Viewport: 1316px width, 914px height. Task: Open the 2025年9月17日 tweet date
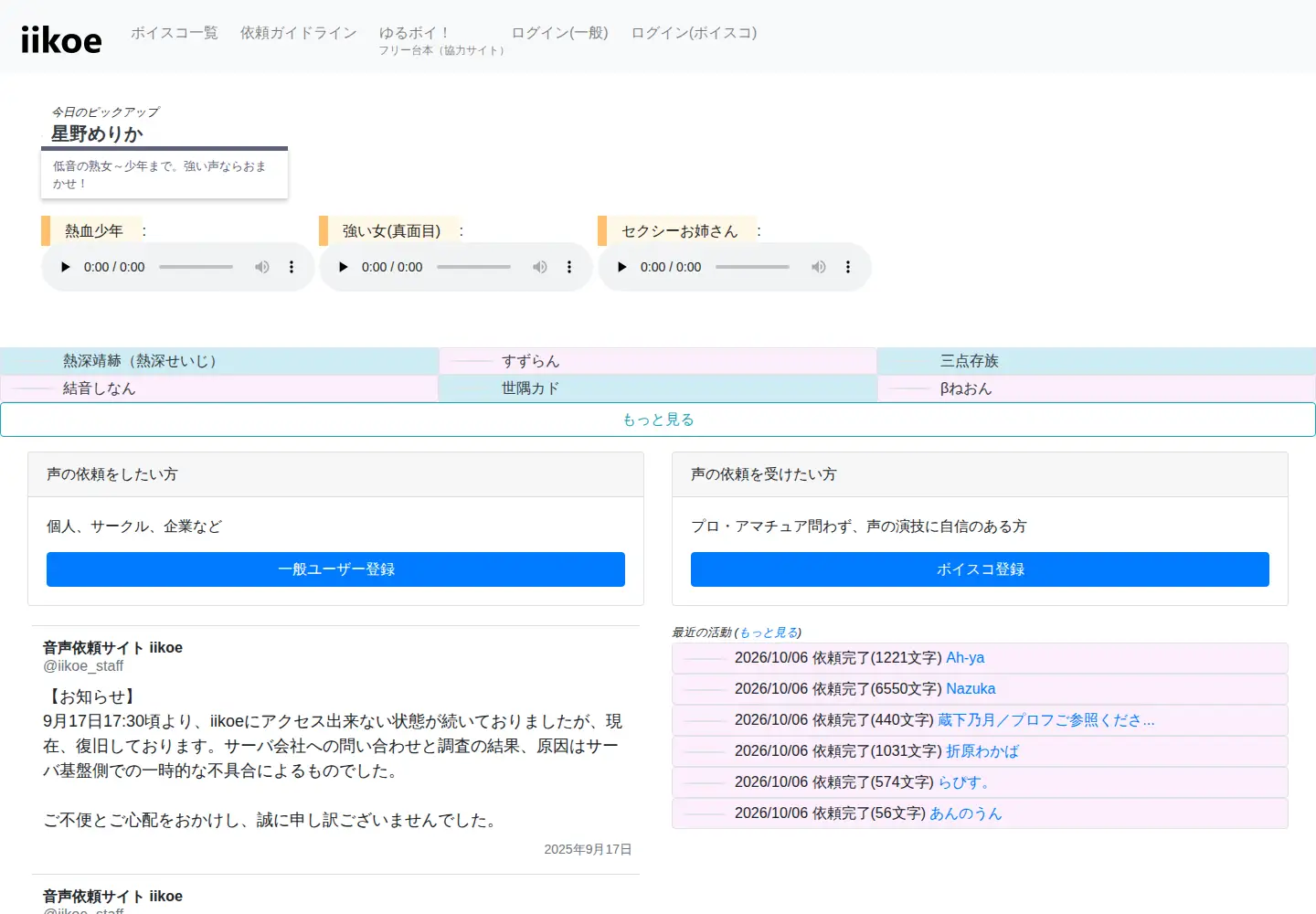(x=588, y=849)
